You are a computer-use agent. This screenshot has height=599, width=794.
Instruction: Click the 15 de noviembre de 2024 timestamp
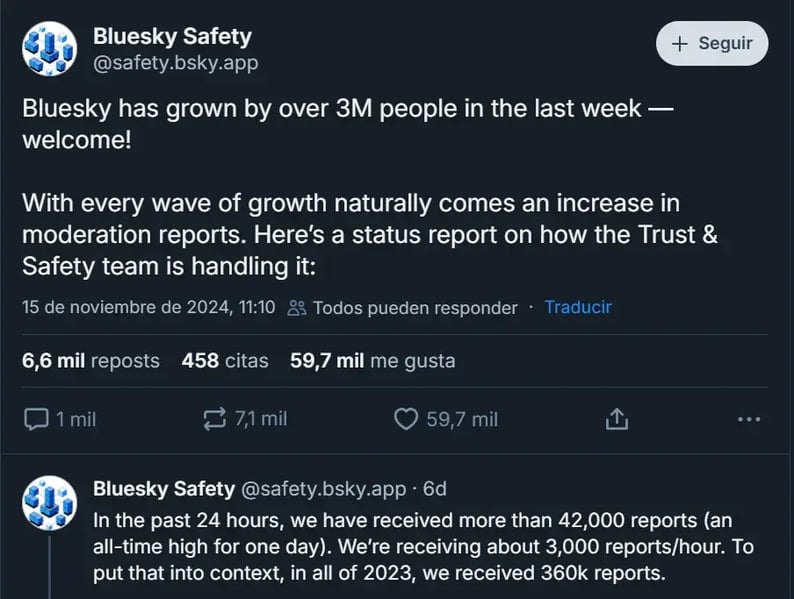tap(148, 307)
